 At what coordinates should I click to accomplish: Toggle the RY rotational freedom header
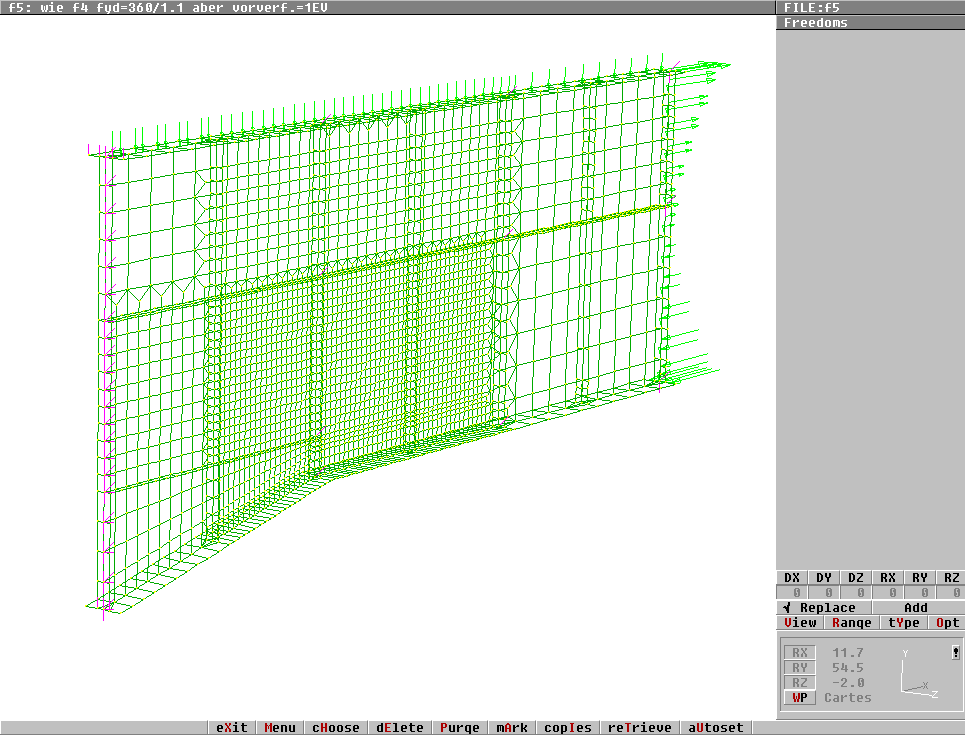click(x=920, y=578)
